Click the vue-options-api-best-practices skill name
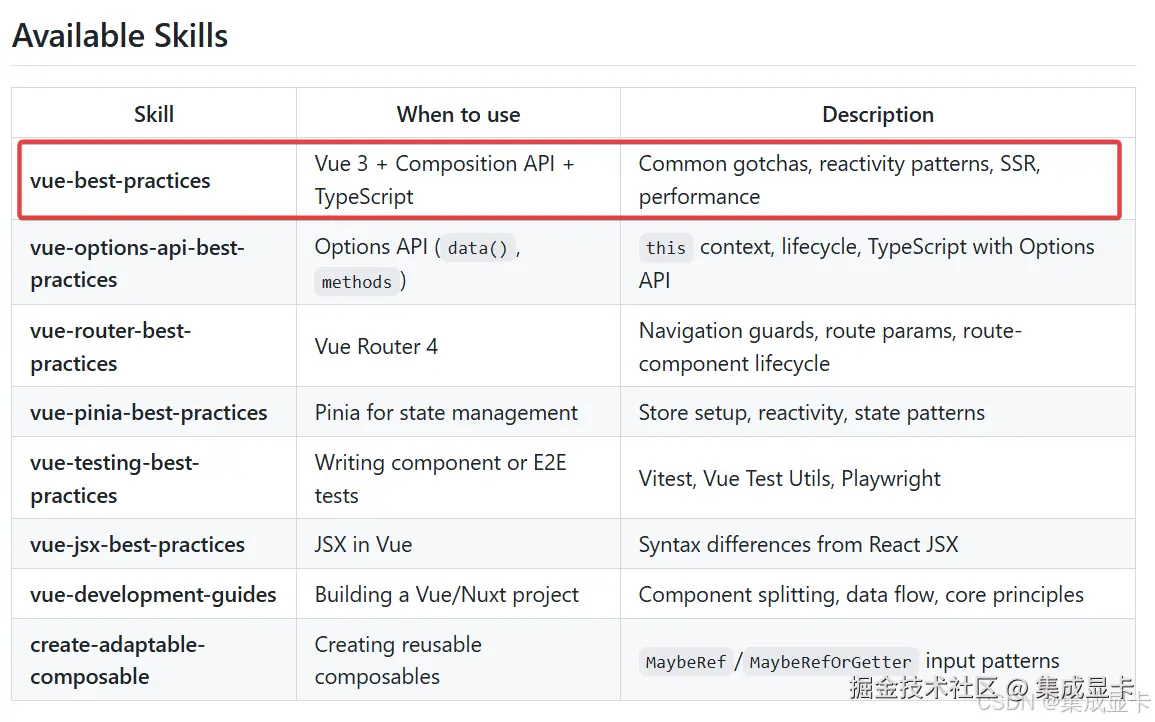1155x722 pixels. (137, 263)
